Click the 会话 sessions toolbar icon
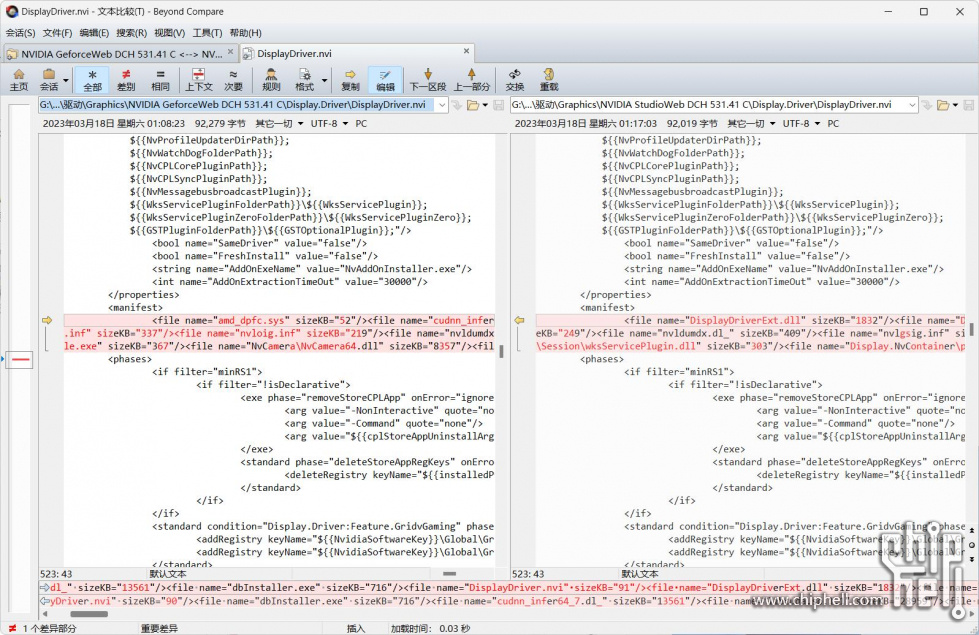Image resolution: width=979 pixels, height=635 pixels. pyautogui.click(x=49, y=80)
